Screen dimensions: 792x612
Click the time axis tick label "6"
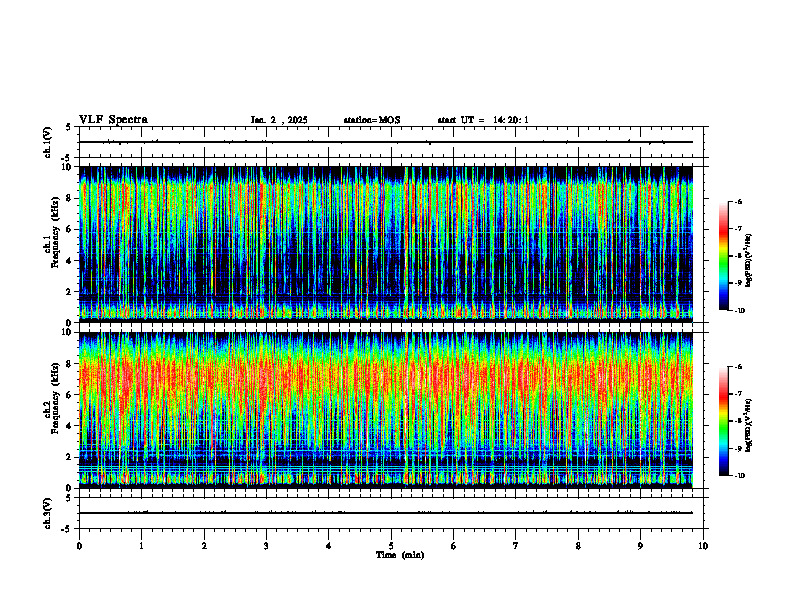click(x=454, y=546)
